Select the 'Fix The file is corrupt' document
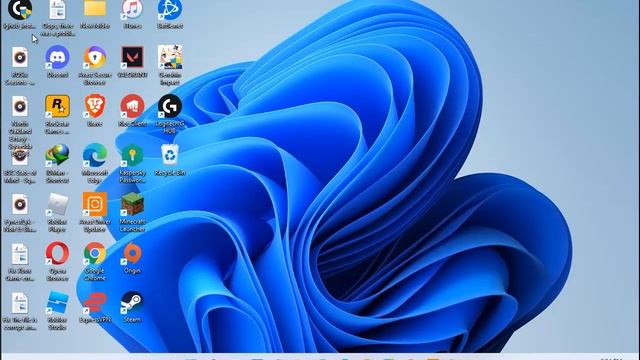The height and width of the screenshot is (360, 640). [20, 310]
